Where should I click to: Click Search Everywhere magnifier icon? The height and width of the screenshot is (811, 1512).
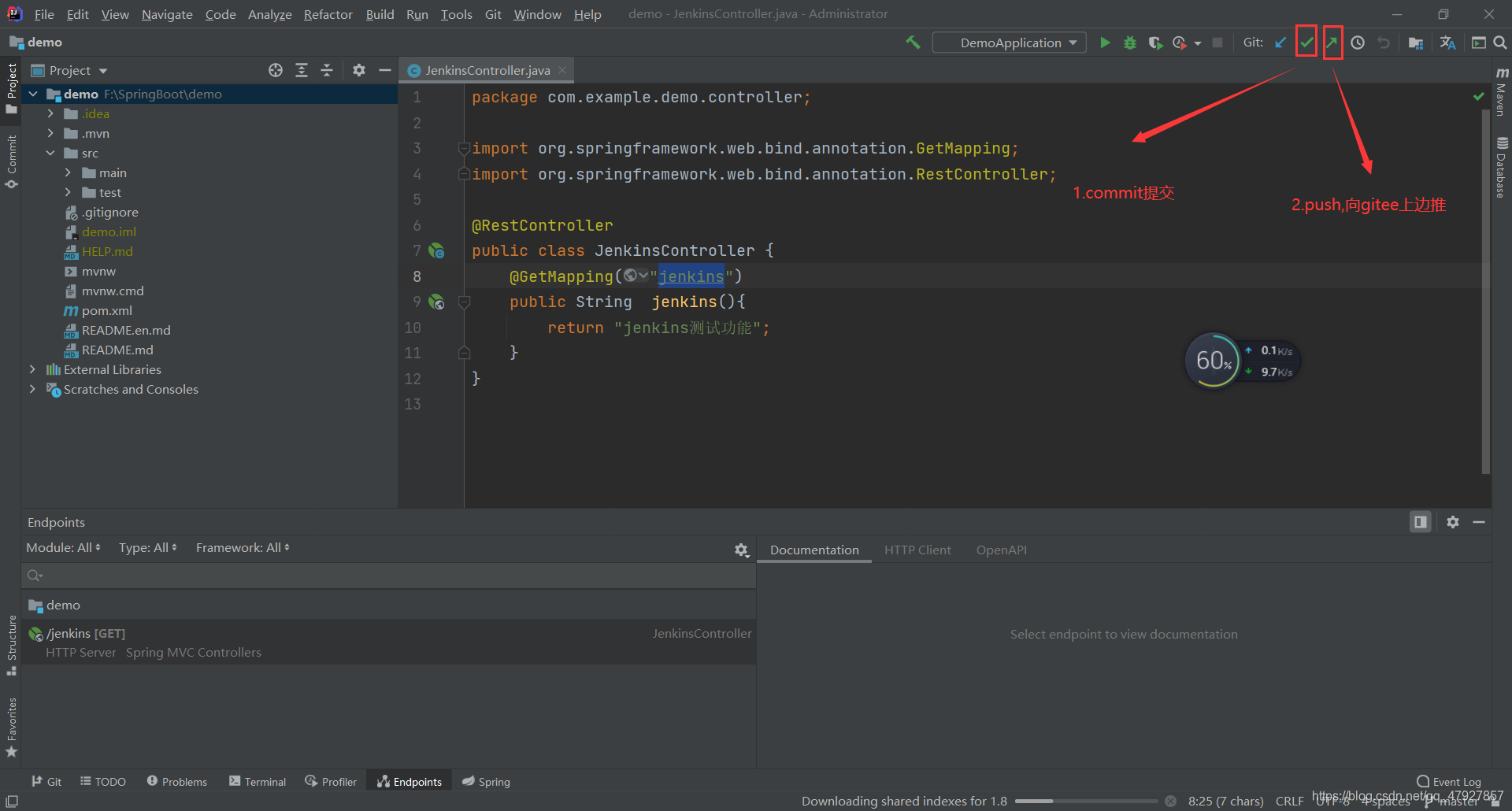point(1500,43)
